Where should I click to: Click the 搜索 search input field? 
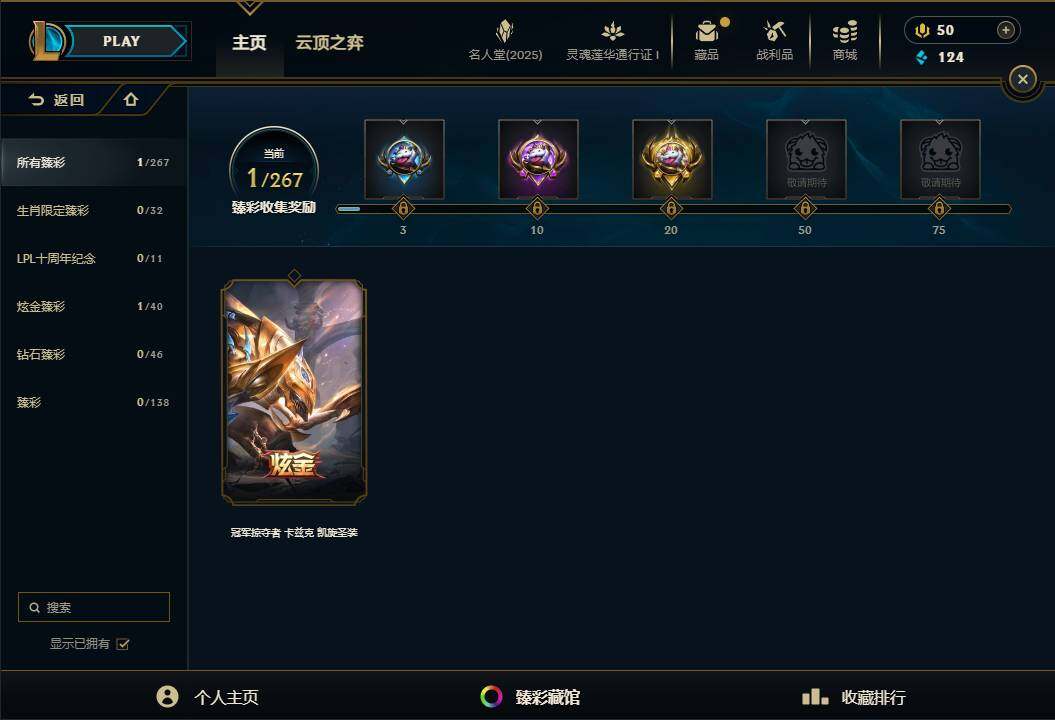pyautogui.click(x=94, y=607)
